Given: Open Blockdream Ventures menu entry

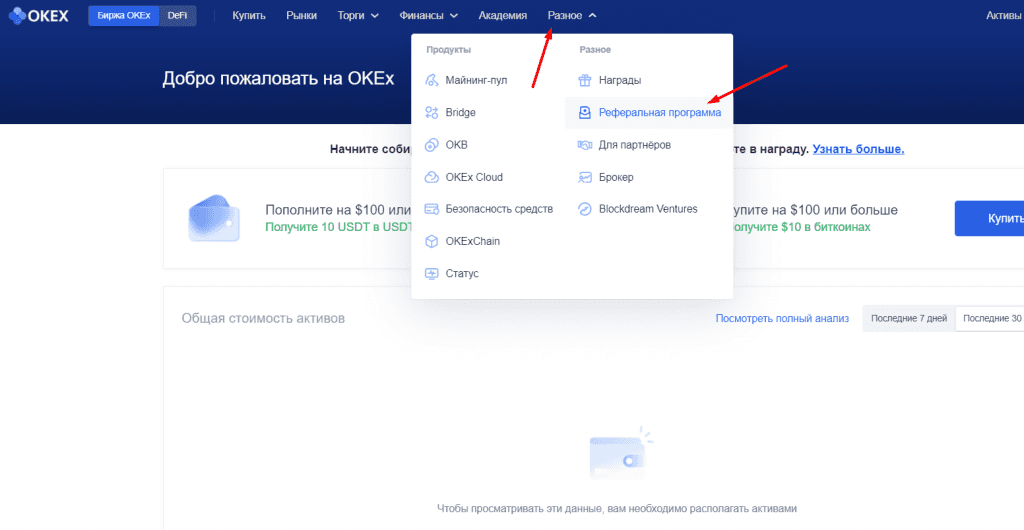Looking at the screenshot, I should [x=648, y=210].
